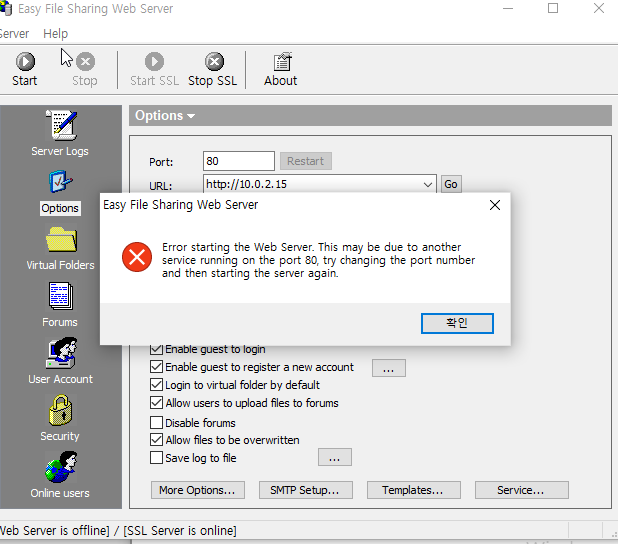Click into the Port number field
618x544 pixels.
pyautogui.click(x=239, y=161)
